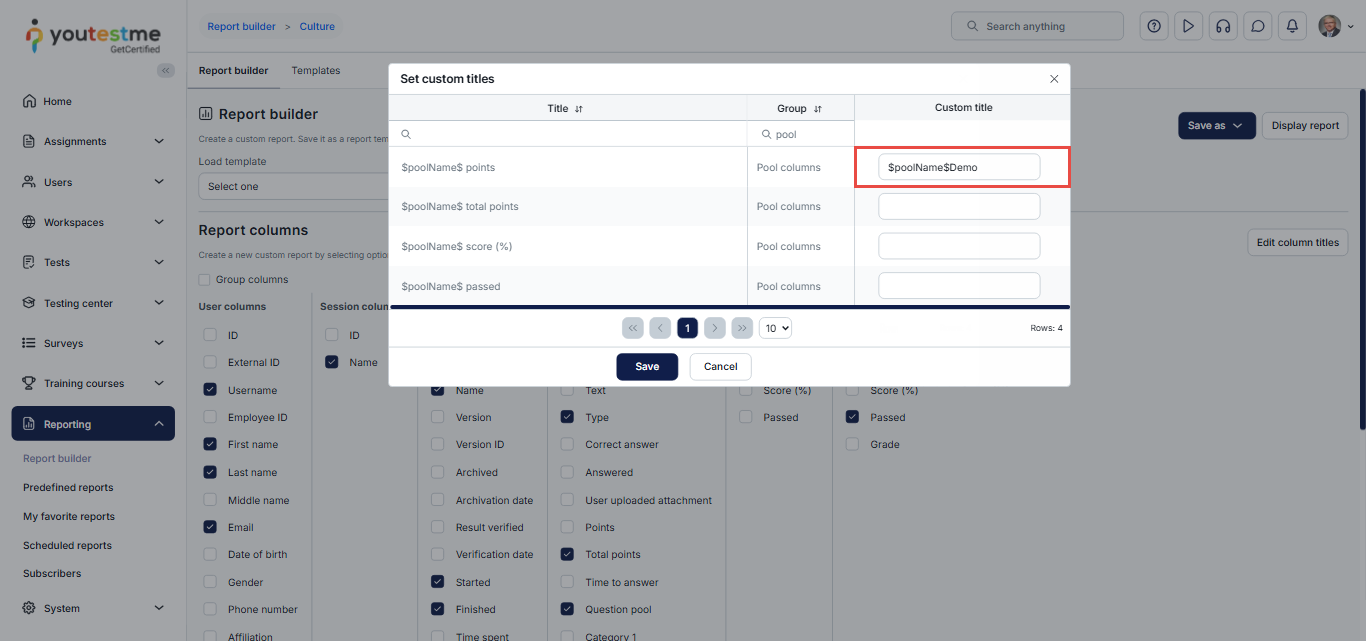Go to next page arrow in paginator
The height and width of the screenshot is (641, 1366).
(714, 328)
